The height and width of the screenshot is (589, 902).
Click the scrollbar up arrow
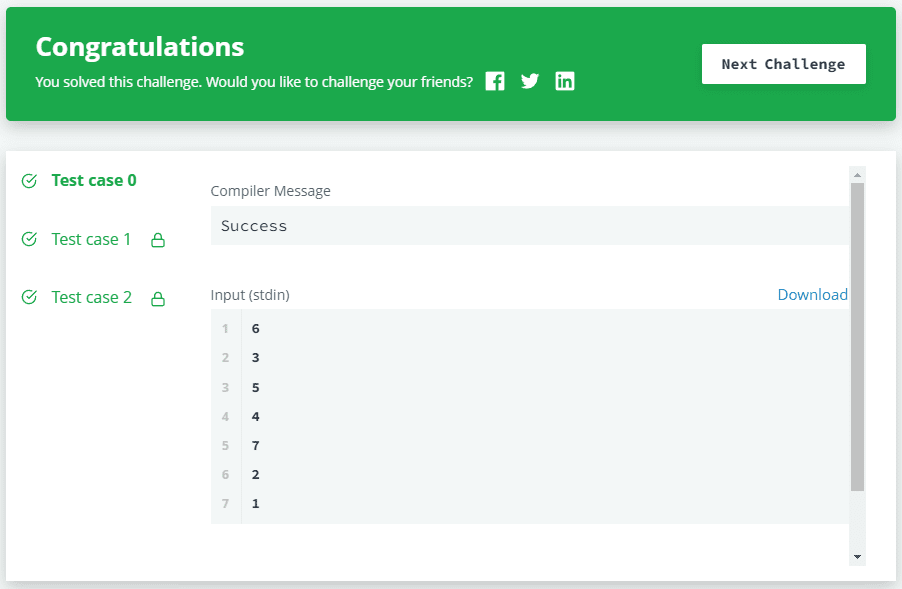(x=857, y=174)
